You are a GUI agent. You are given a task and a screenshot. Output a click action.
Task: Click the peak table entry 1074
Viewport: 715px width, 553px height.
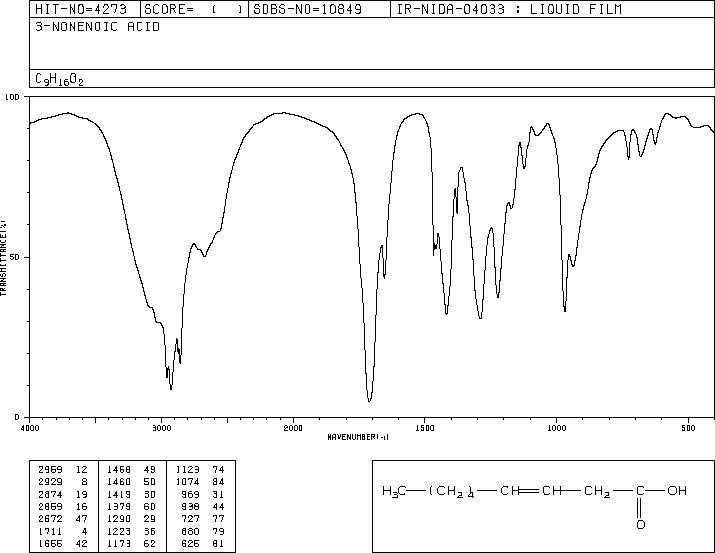click(187, 481)
